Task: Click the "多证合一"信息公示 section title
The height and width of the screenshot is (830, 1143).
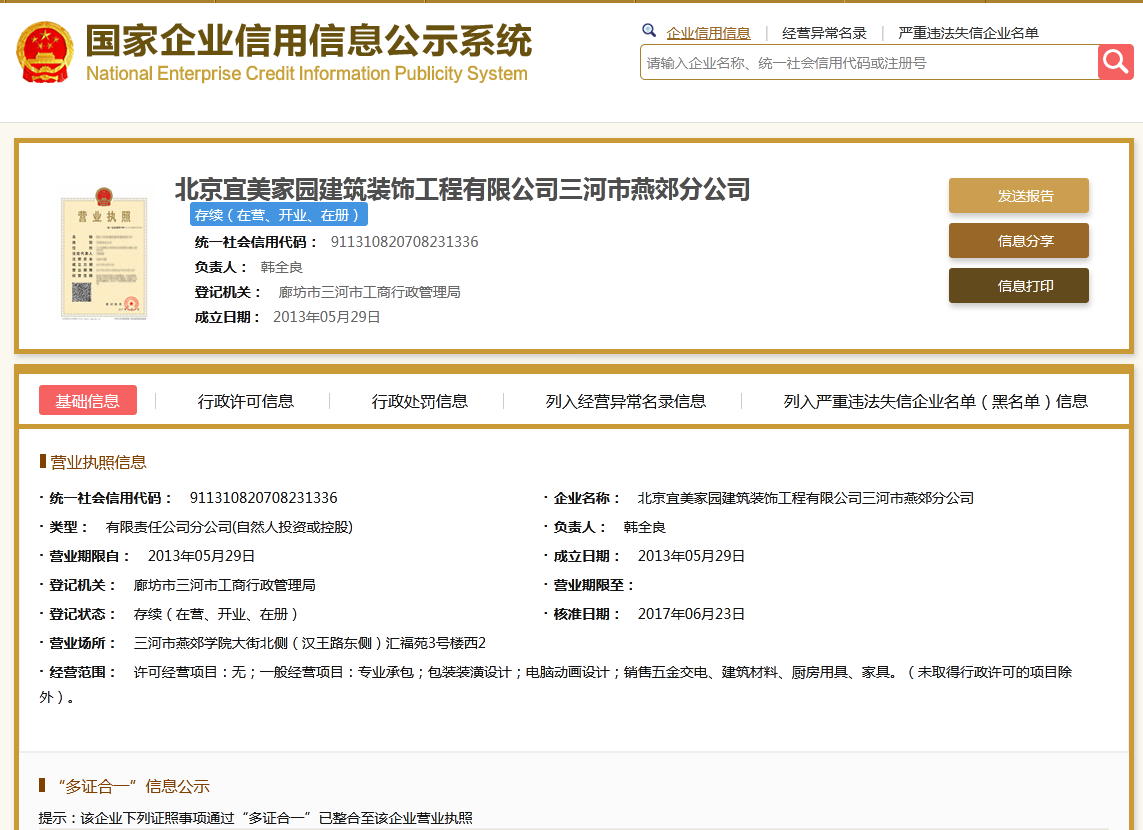Action: (x=133, y=786)
